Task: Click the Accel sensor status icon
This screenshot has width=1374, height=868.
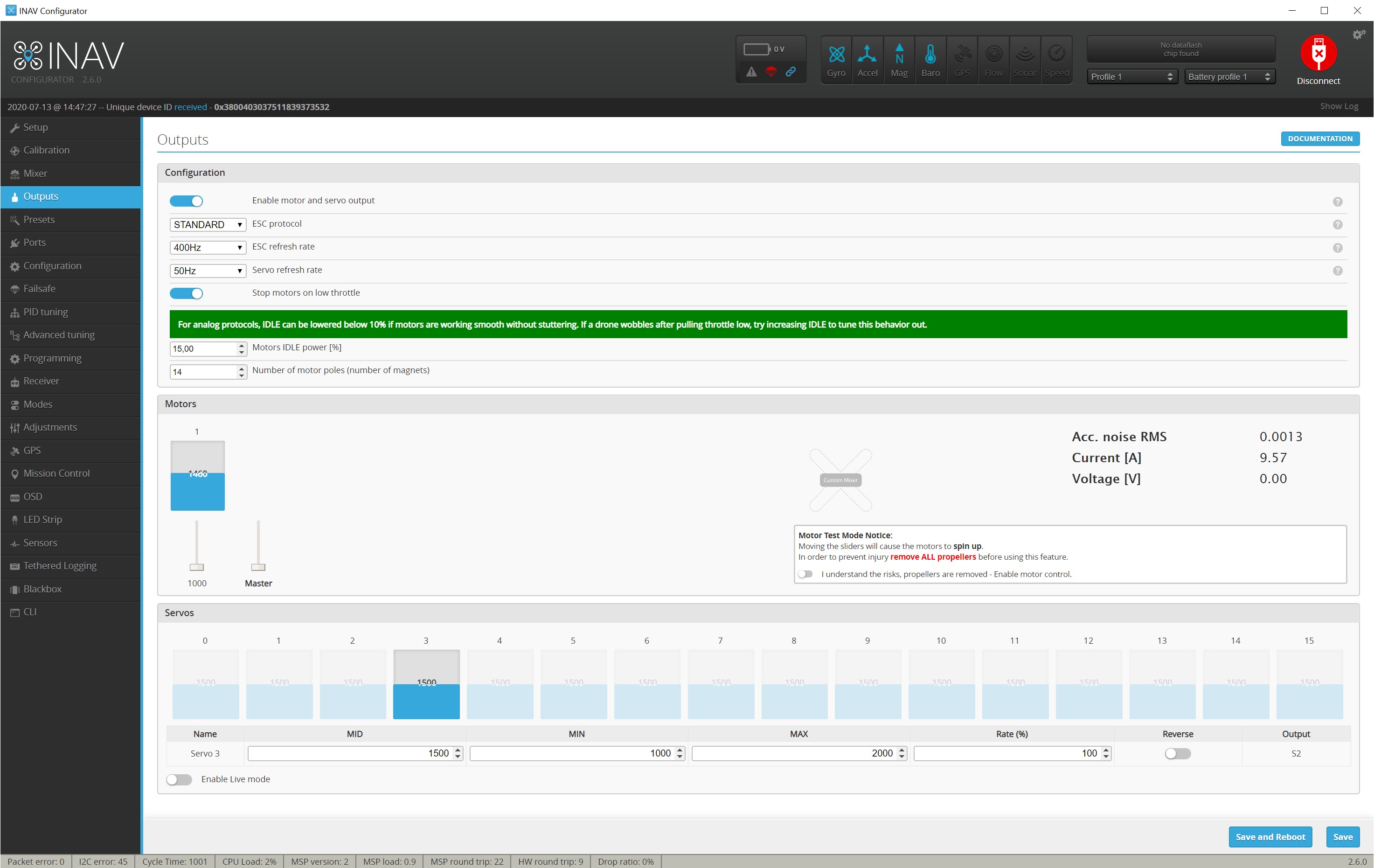Action: coord(867,59)
